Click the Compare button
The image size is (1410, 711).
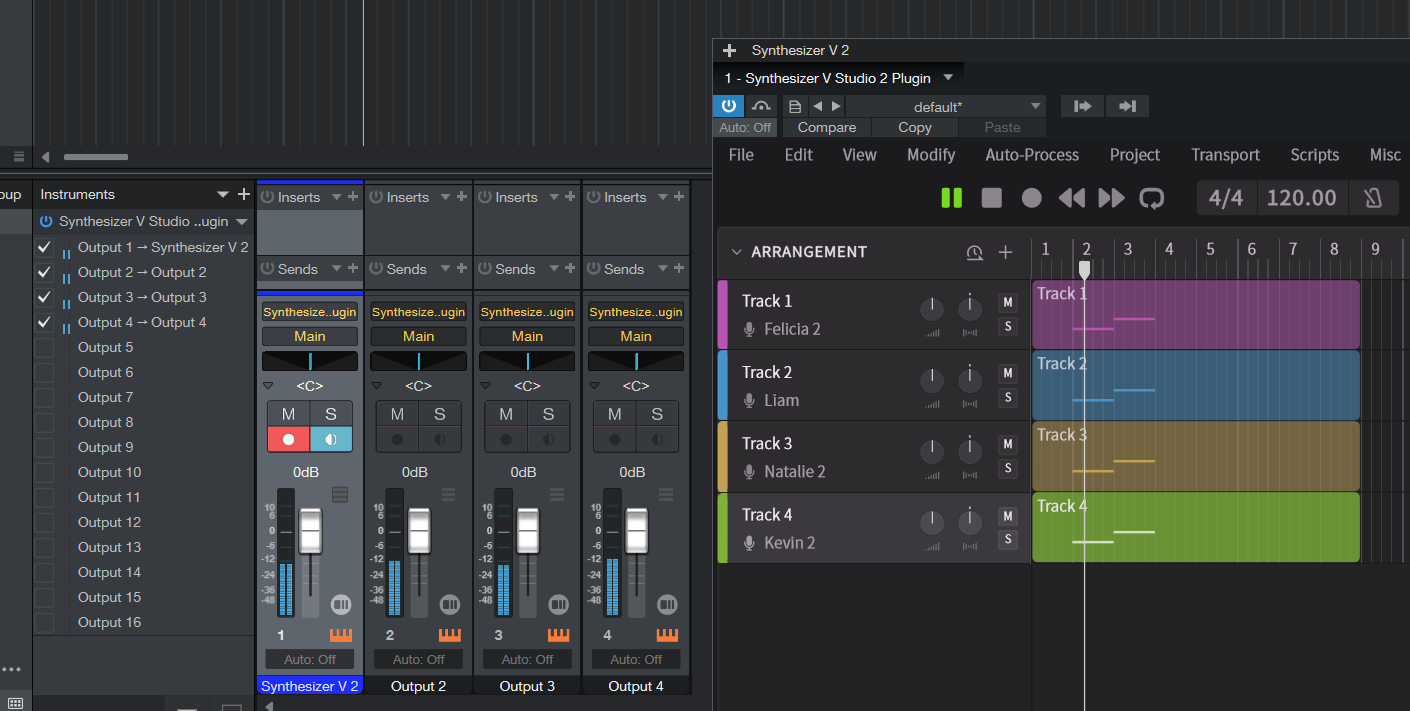[x=827, y=127]
